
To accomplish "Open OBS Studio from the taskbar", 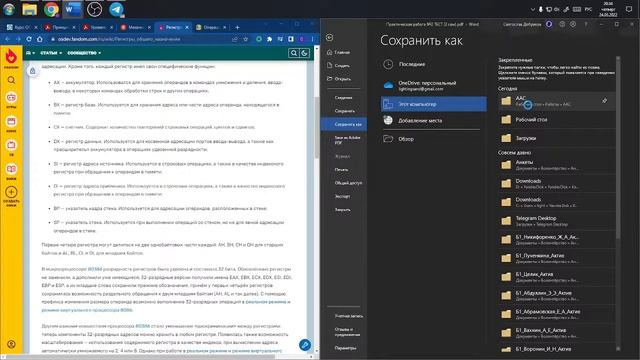I will [x=94, y=9].
